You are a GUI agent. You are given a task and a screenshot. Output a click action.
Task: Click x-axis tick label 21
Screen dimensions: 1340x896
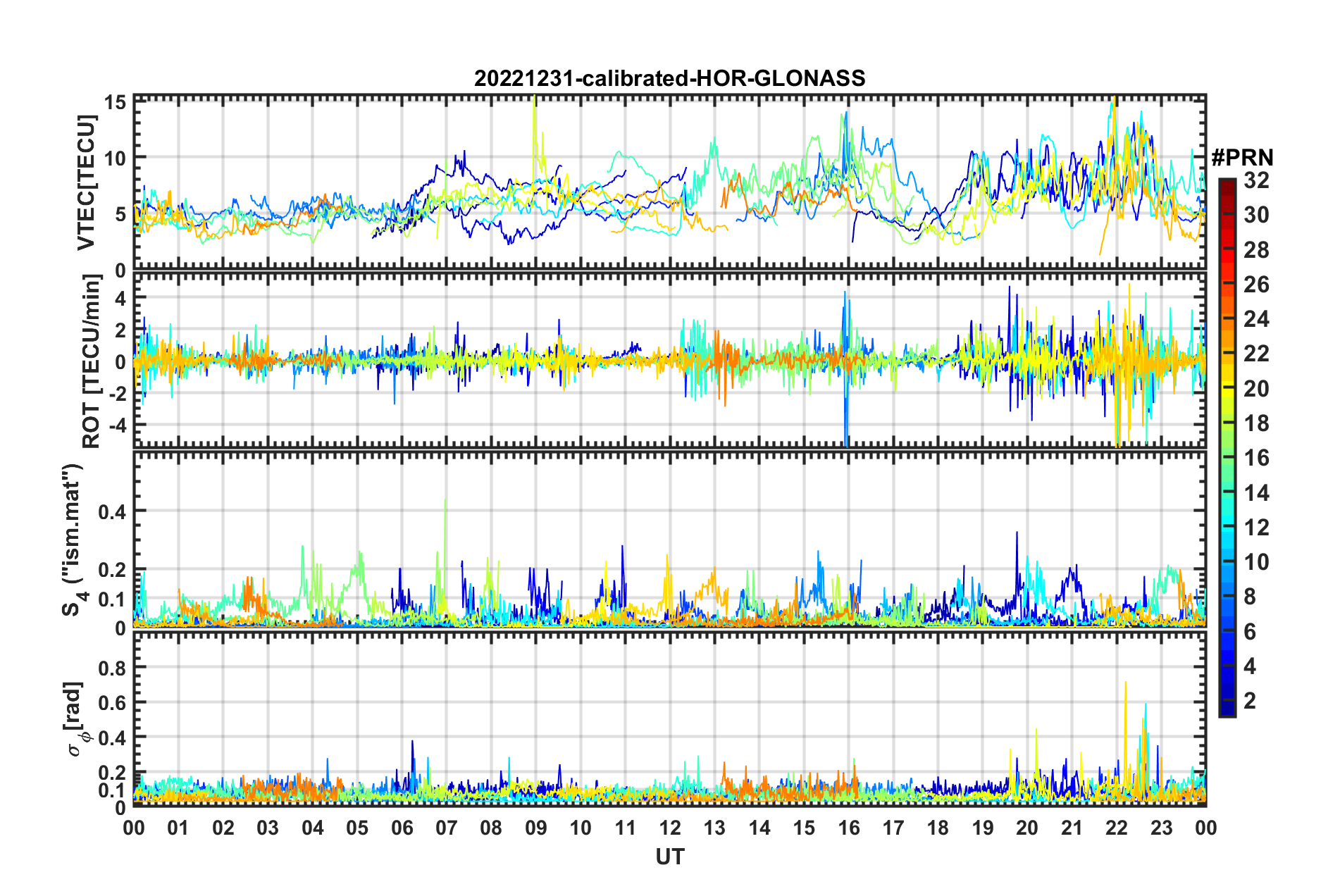(x=1072, y=828)
